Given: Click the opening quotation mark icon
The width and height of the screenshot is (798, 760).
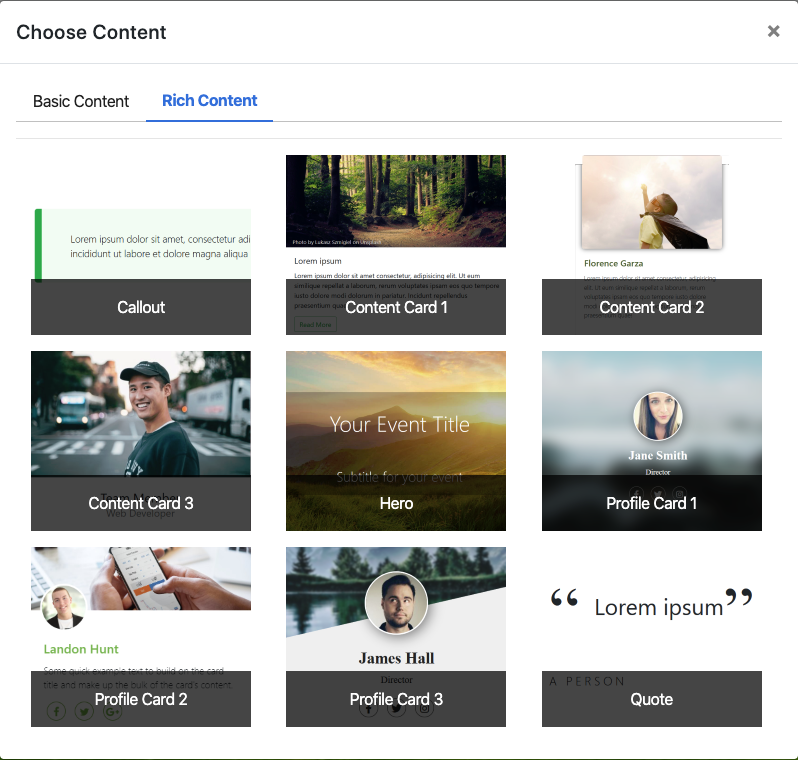Looking at the screenshot, I should click(x=564, y=600).
